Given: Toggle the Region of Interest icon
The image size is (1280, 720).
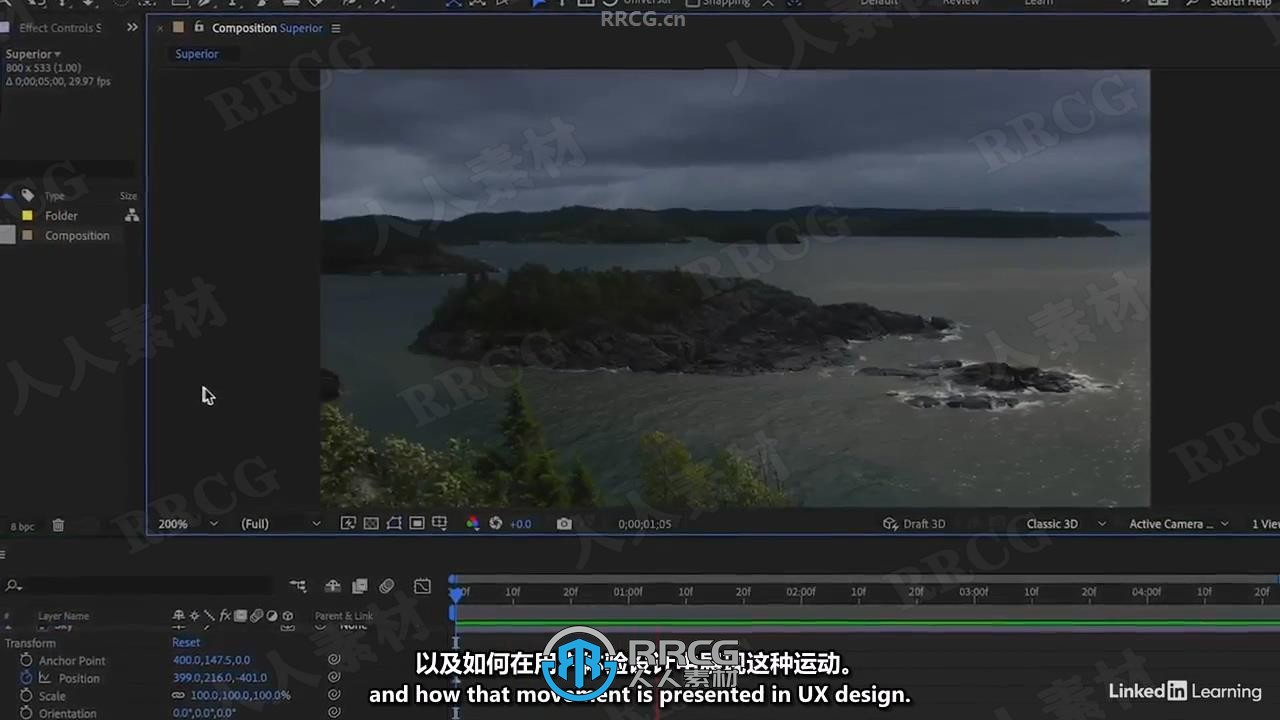Looking at the screenshot, I should coord(417,523).
